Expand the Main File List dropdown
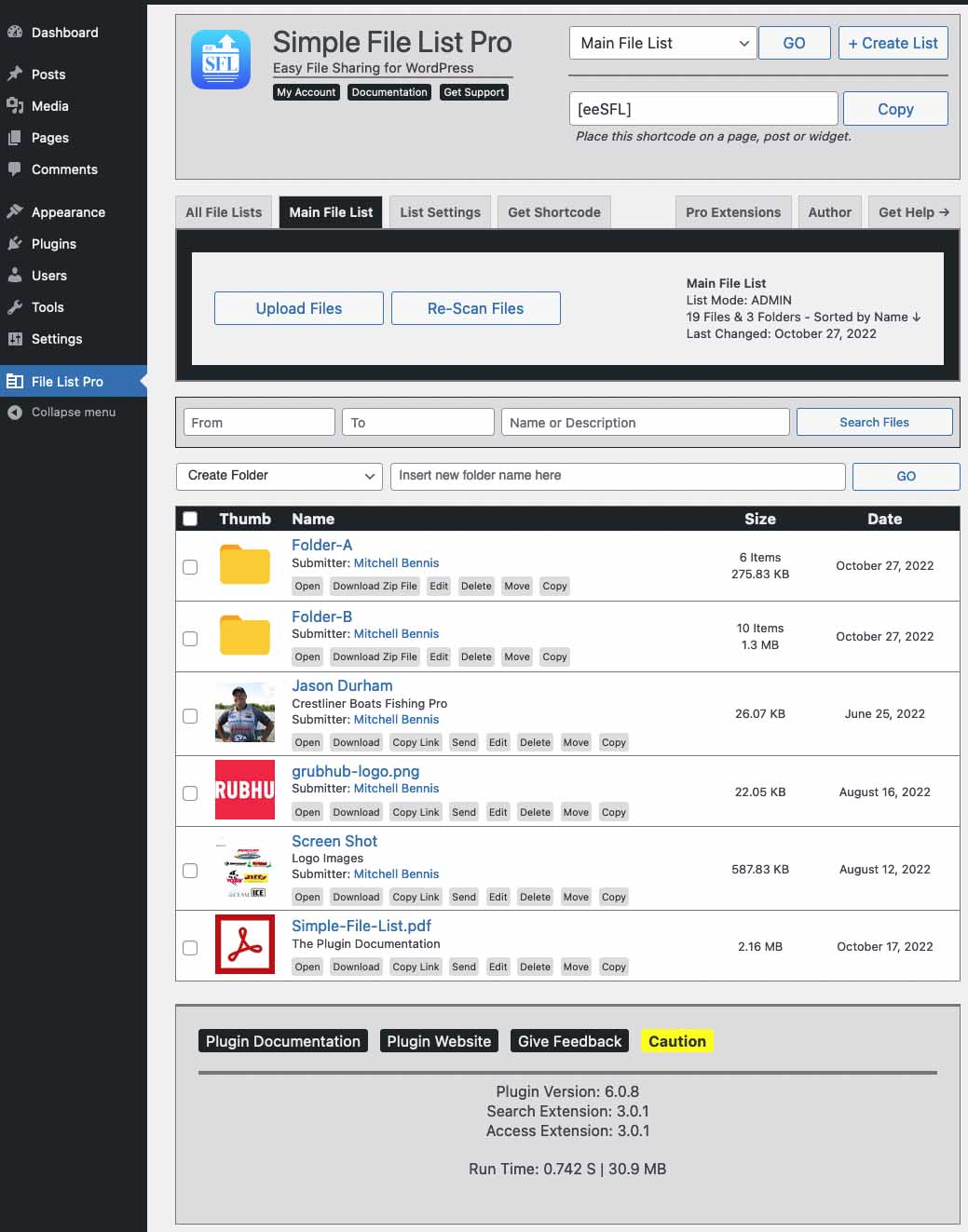The height and width of the screenshot is (1232, 968). pos(661,43)
